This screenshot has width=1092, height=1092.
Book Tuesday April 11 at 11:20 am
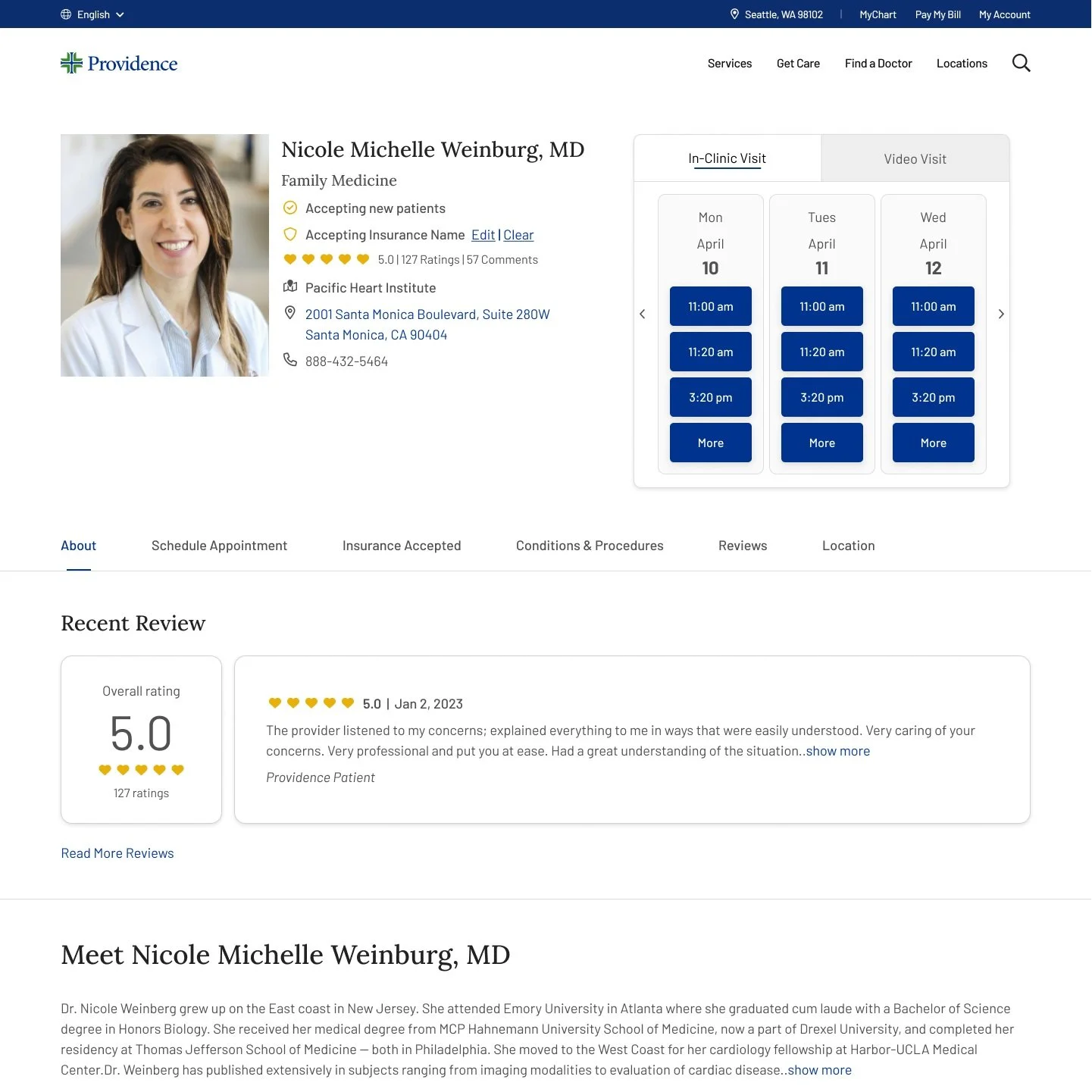click(822, 352)
